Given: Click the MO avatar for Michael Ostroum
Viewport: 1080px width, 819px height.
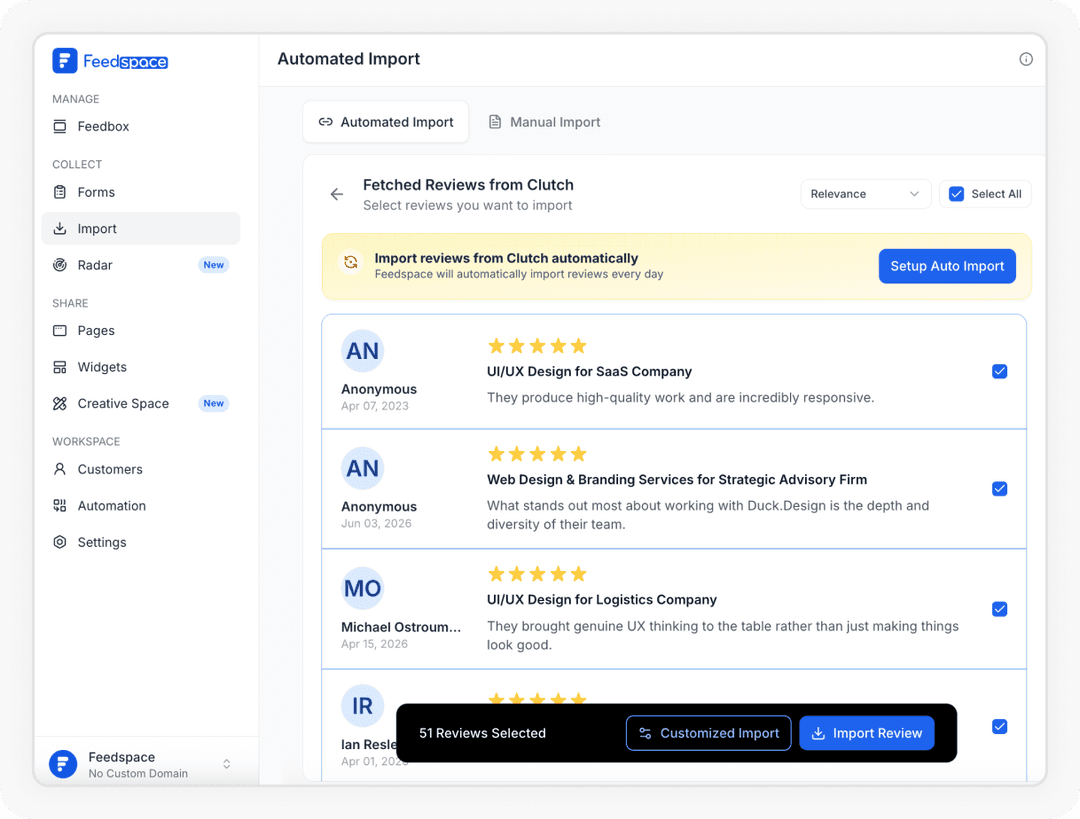Looking at the screenshot, I should click(x=362, y=588).
